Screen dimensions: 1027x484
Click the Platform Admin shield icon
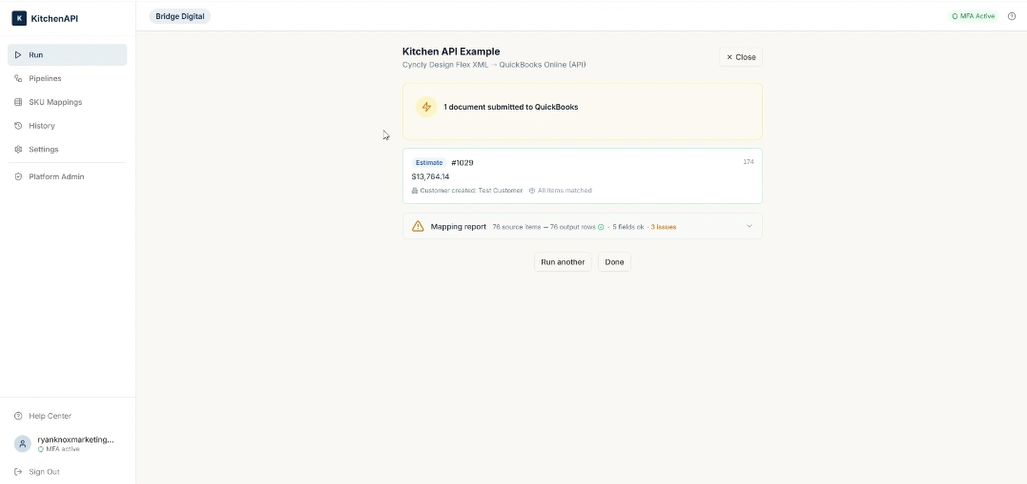click(x=18, y=177)
